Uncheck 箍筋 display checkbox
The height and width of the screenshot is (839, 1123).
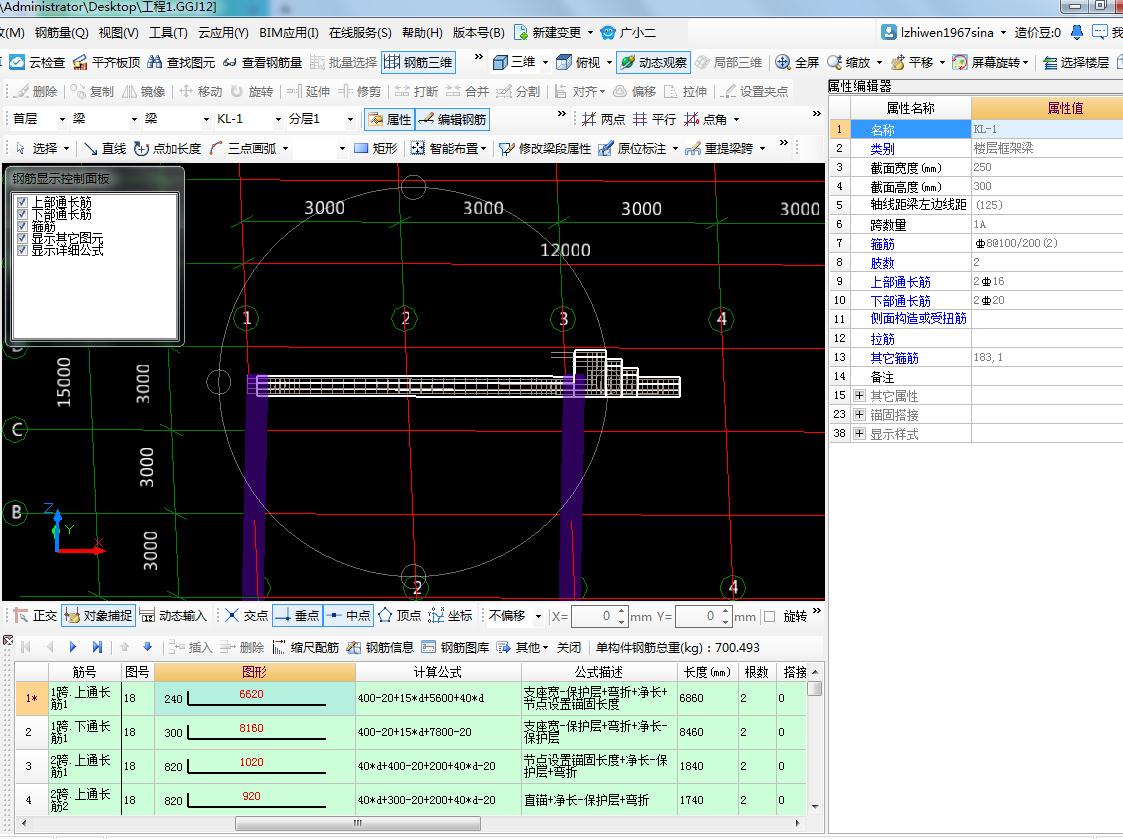pos(22,226)
